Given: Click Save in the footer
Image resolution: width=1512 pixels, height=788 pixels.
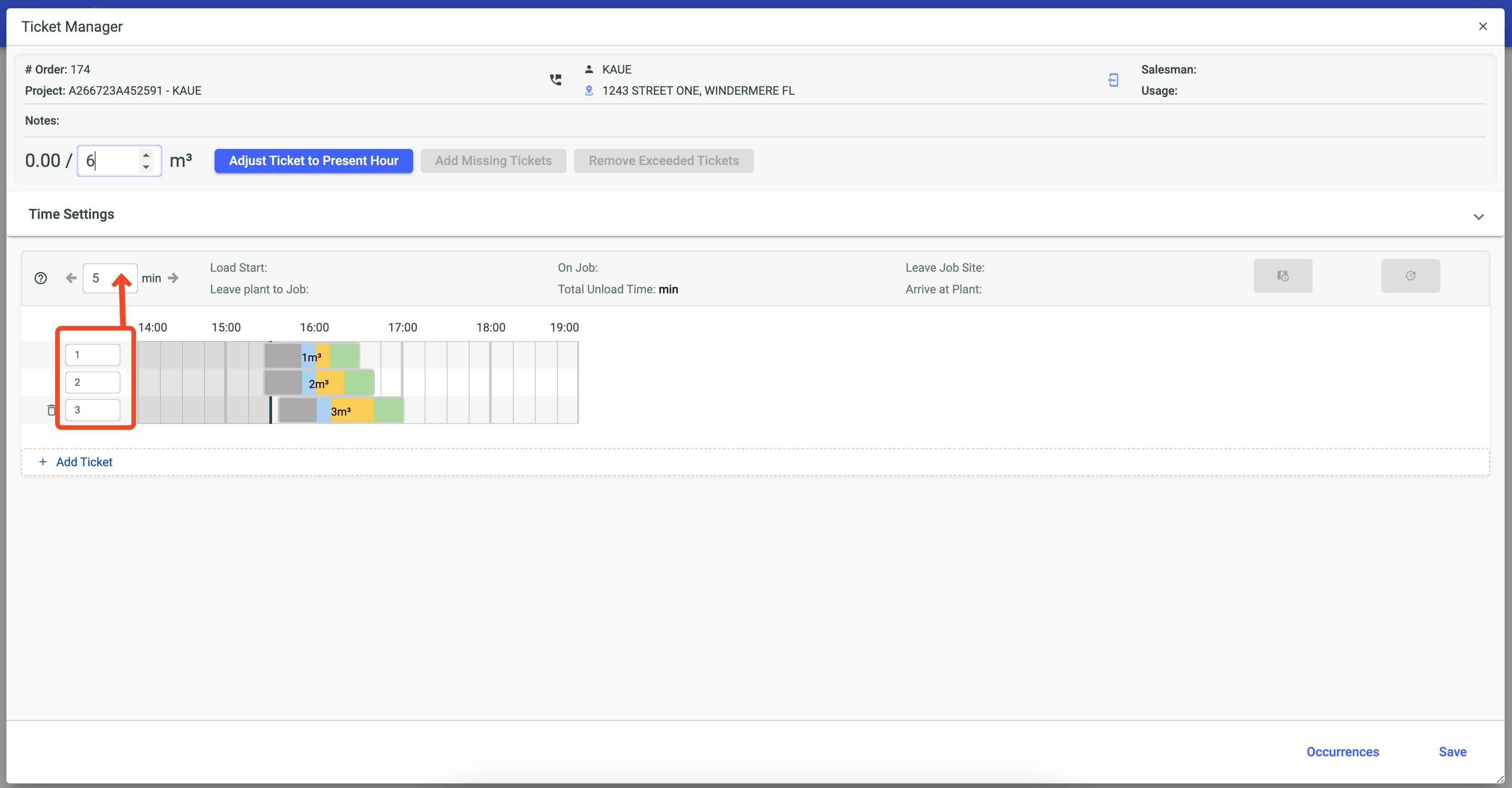Looking at the screenshot, I should pos(1452,752).
